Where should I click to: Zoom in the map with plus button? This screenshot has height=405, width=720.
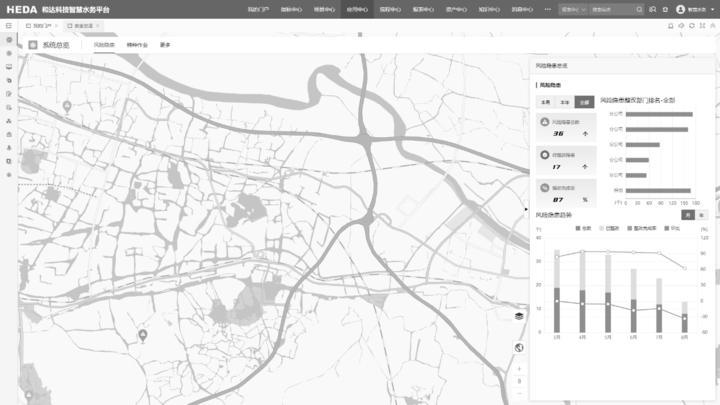[x=519, y=368]
